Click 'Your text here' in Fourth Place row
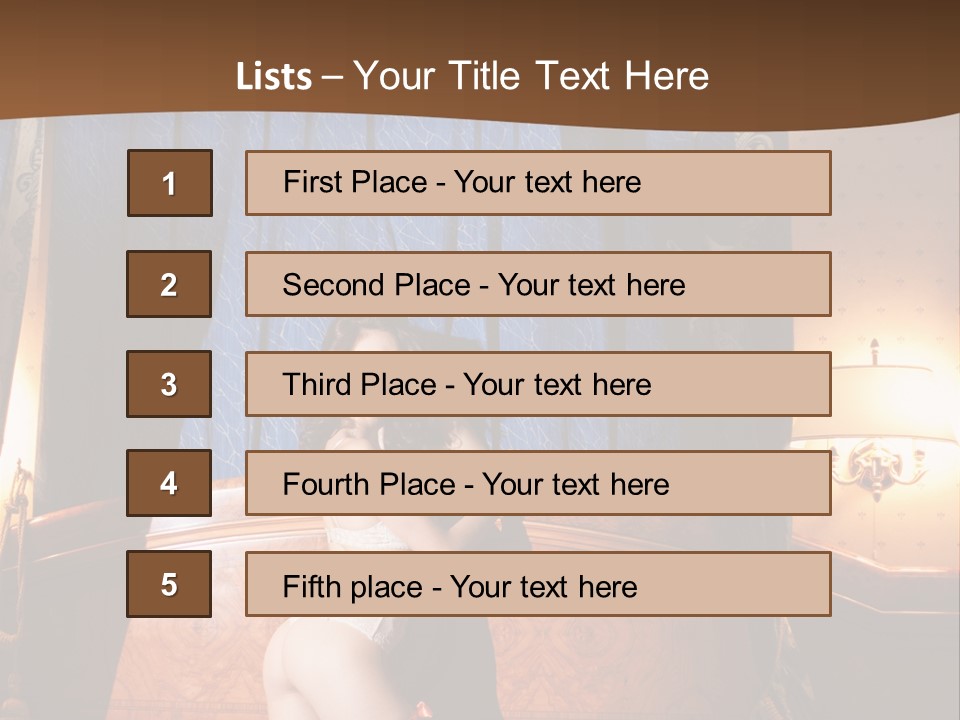The image size is (960, 720). 576,485
